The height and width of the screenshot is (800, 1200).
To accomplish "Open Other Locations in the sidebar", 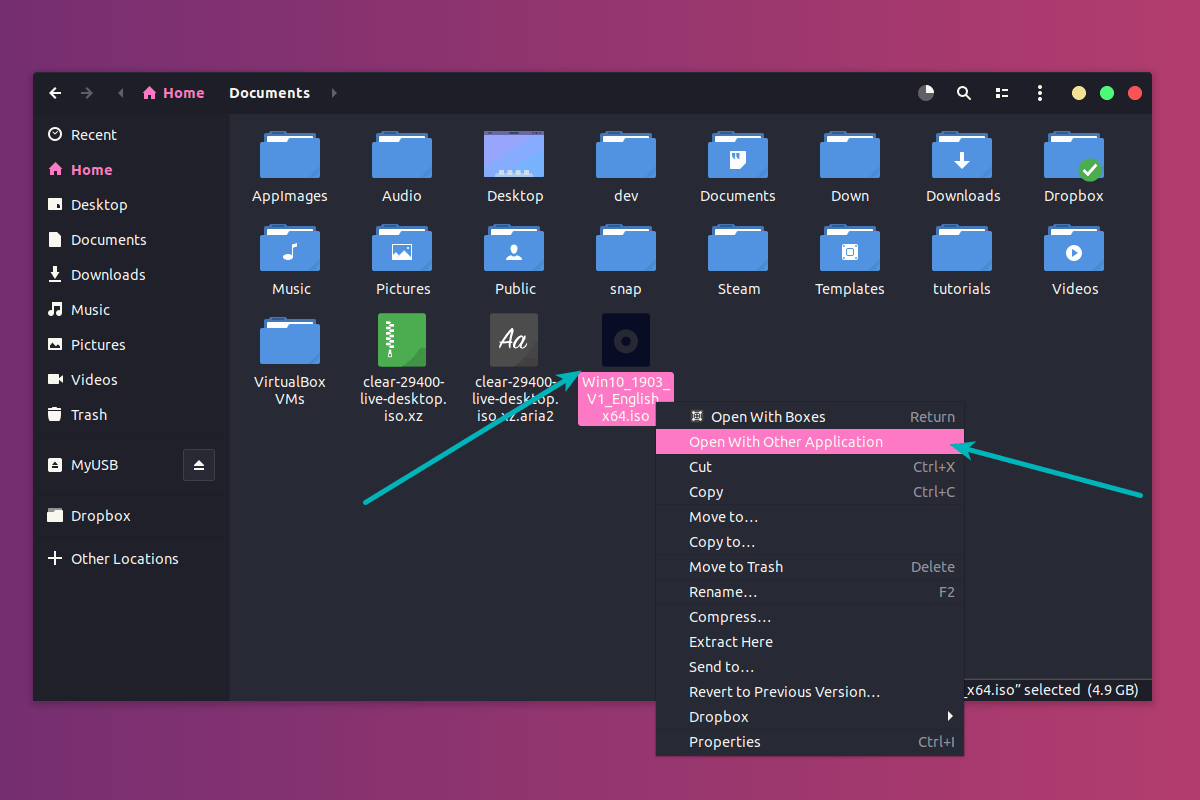I will [x=130, y=559].
